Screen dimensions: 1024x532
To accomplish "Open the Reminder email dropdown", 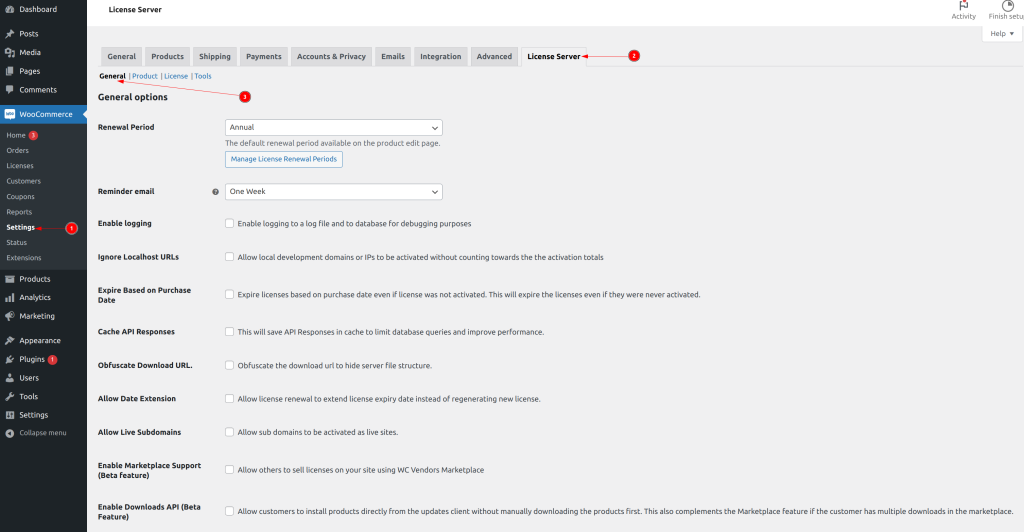I will (x=334, y=191).
